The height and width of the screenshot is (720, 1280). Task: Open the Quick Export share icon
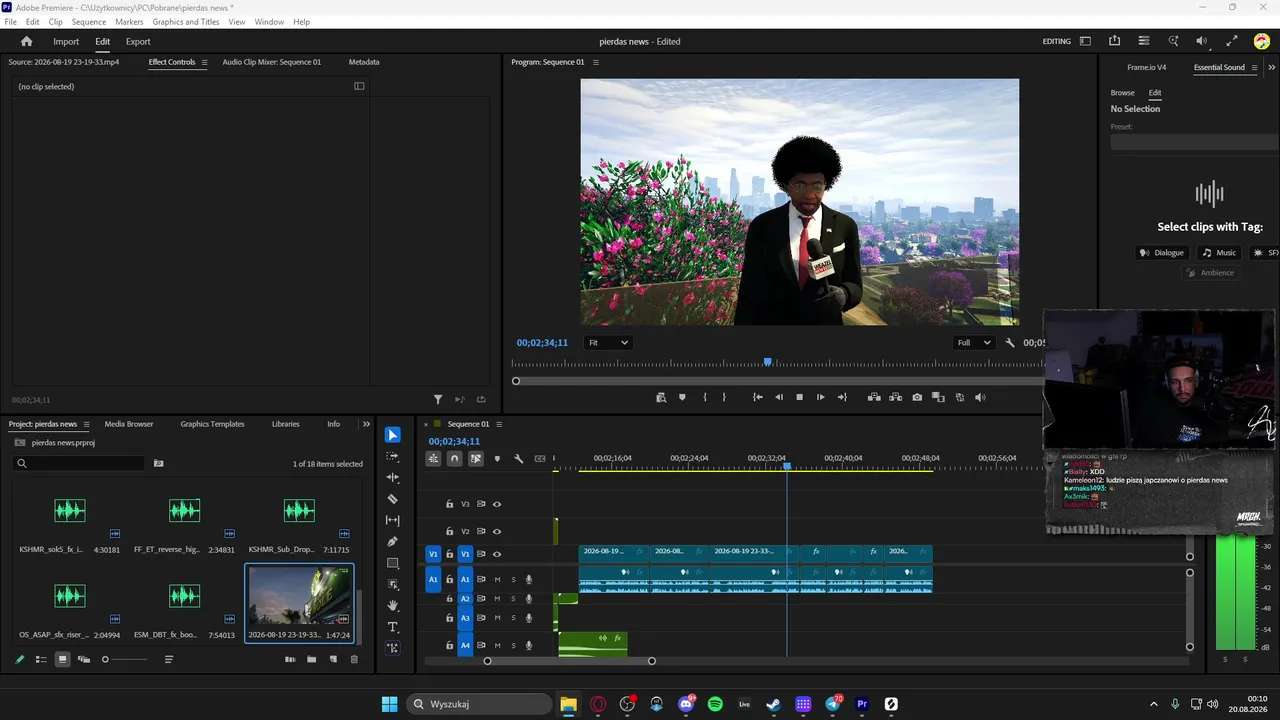[x=1114, y=41]
